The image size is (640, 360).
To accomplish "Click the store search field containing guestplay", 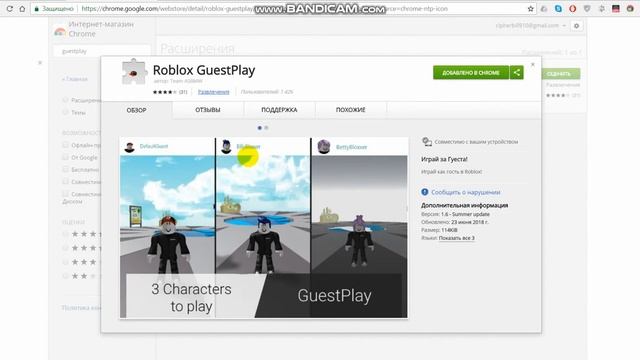I will pos(102,51).
